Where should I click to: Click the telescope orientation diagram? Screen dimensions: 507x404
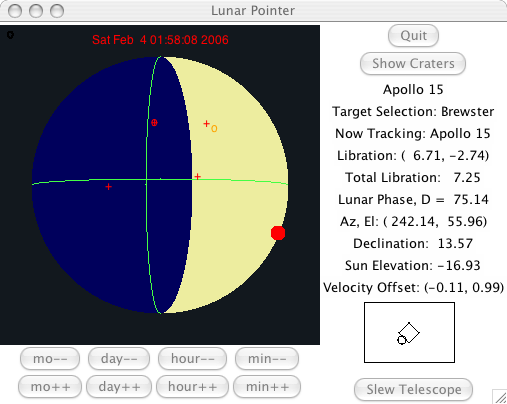(409, 332)
